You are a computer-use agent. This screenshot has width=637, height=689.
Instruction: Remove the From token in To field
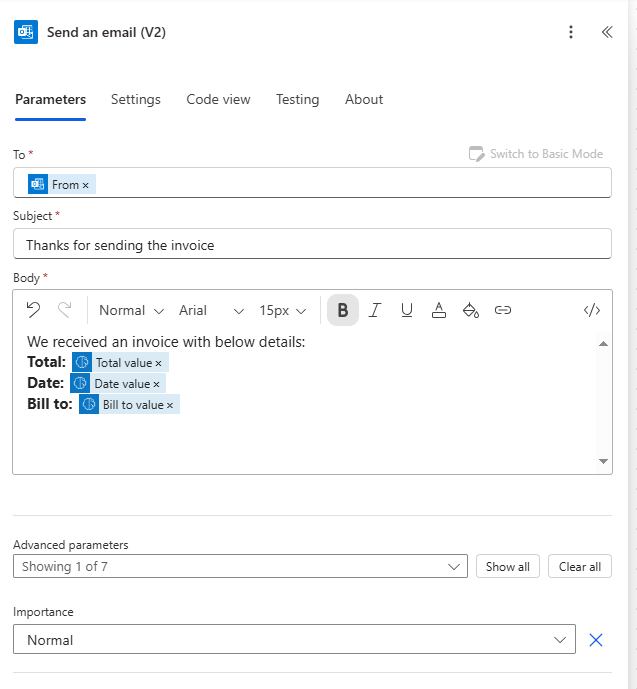coord(86,185)
